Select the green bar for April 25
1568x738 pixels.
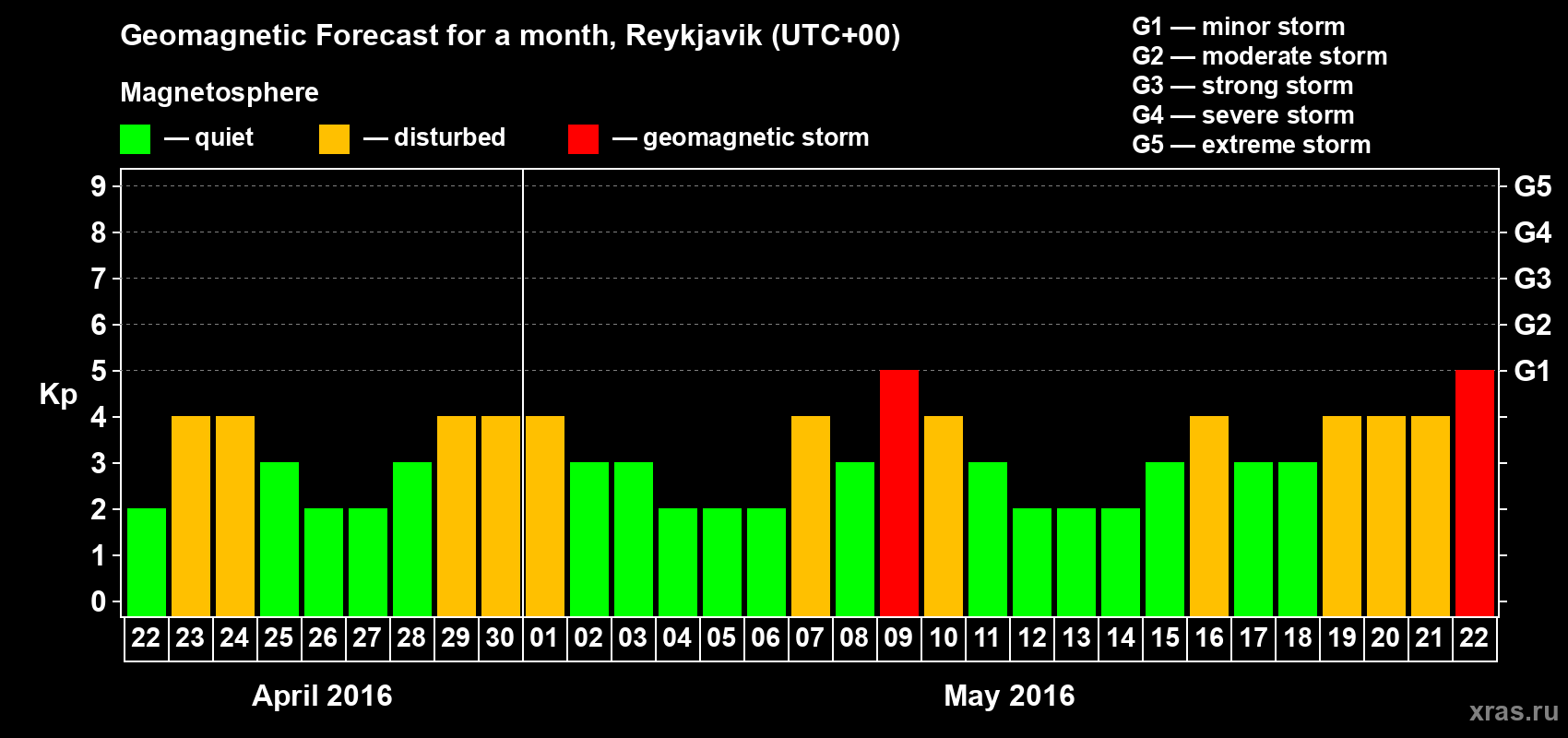tap(279, 539)
